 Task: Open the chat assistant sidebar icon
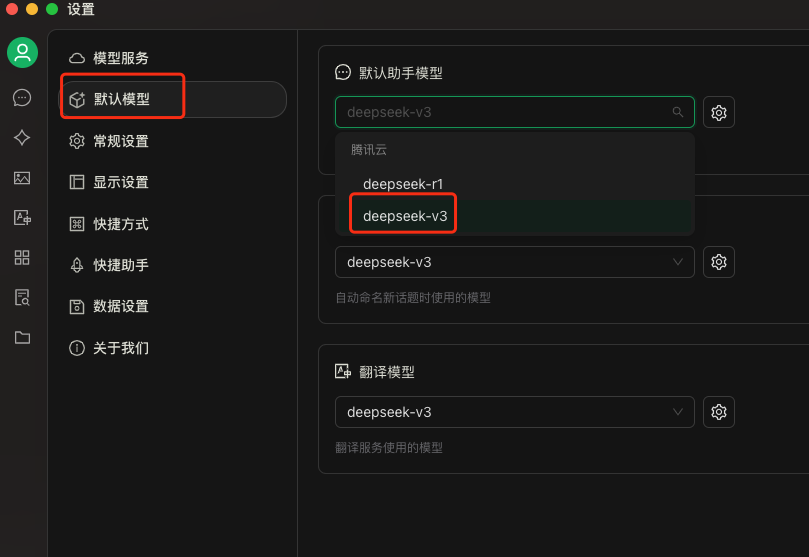tap(22, 97)
